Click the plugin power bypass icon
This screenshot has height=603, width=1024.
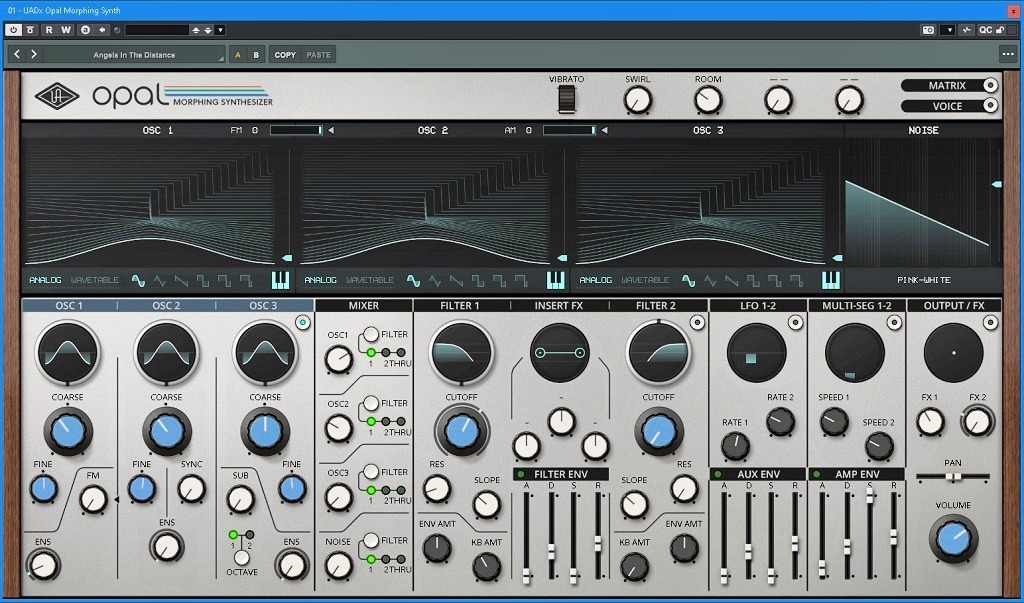click(13, 30)
